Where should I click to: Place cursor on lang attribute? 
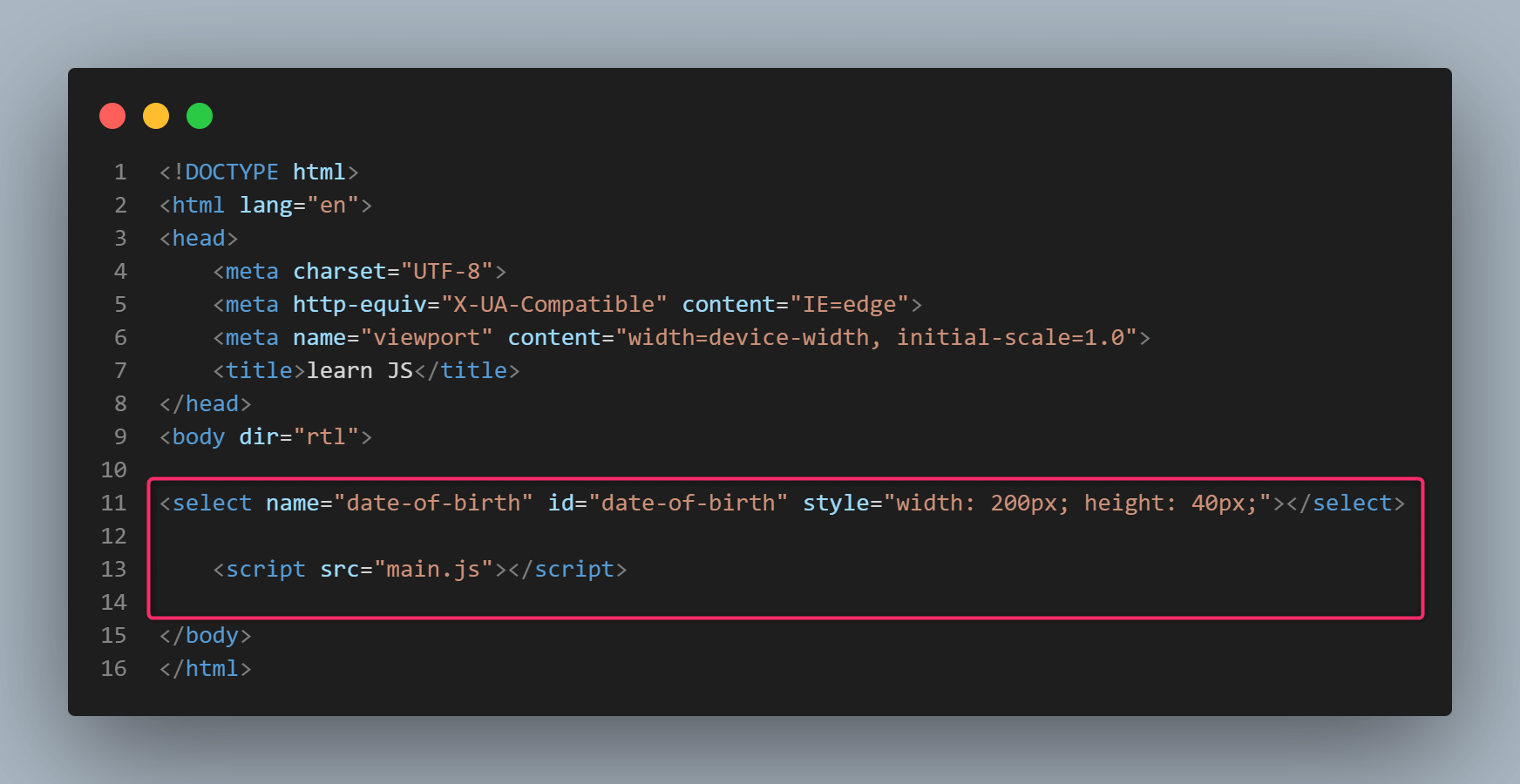pyautogui.click(x=266, y=206)
